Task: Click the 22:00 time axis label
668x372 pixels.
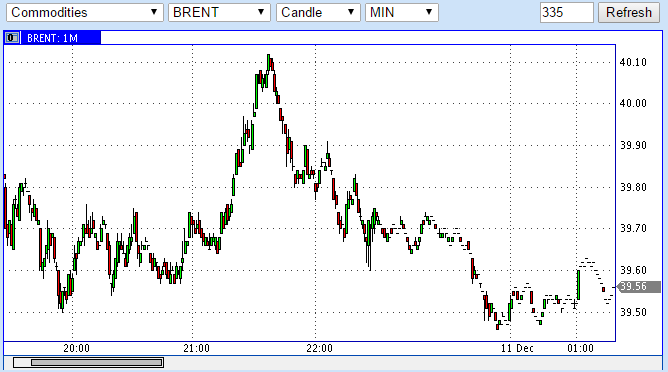Action: (320, 349)
